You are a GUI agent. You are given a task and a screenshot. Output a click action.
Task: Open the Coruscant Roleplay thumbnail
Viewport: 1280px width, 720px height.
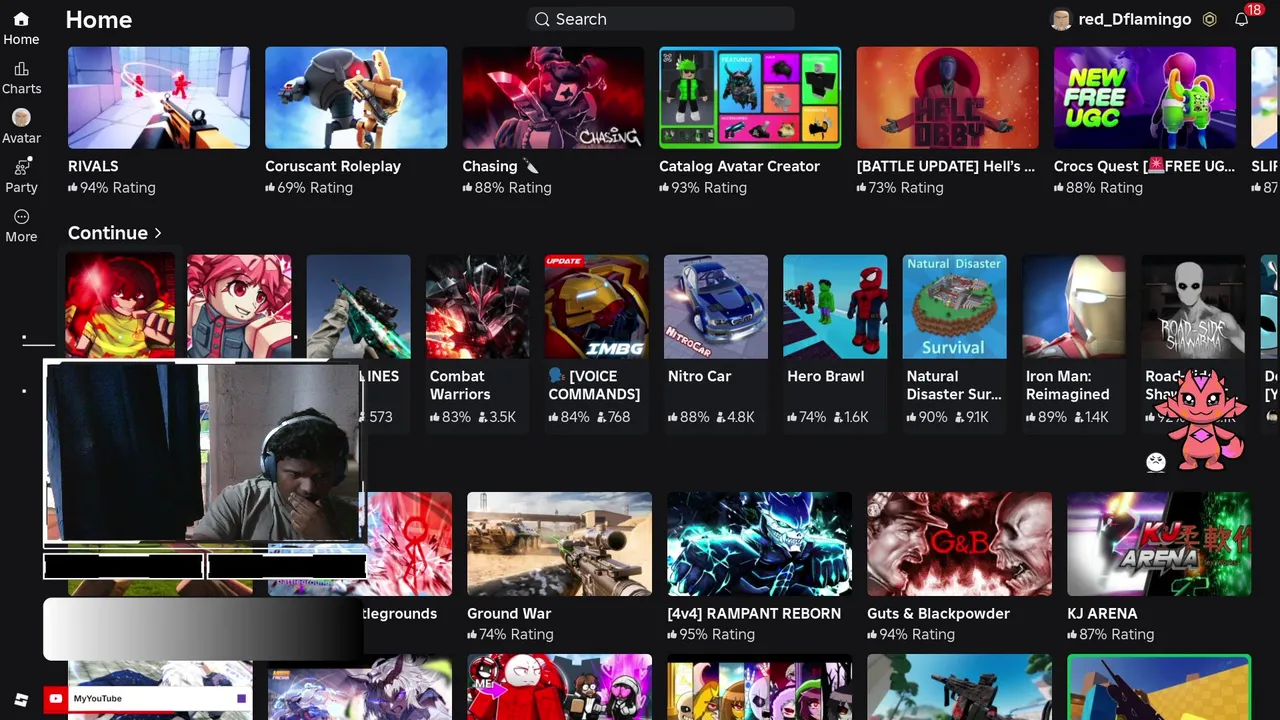pyautogui.click(x=356, y=97)
